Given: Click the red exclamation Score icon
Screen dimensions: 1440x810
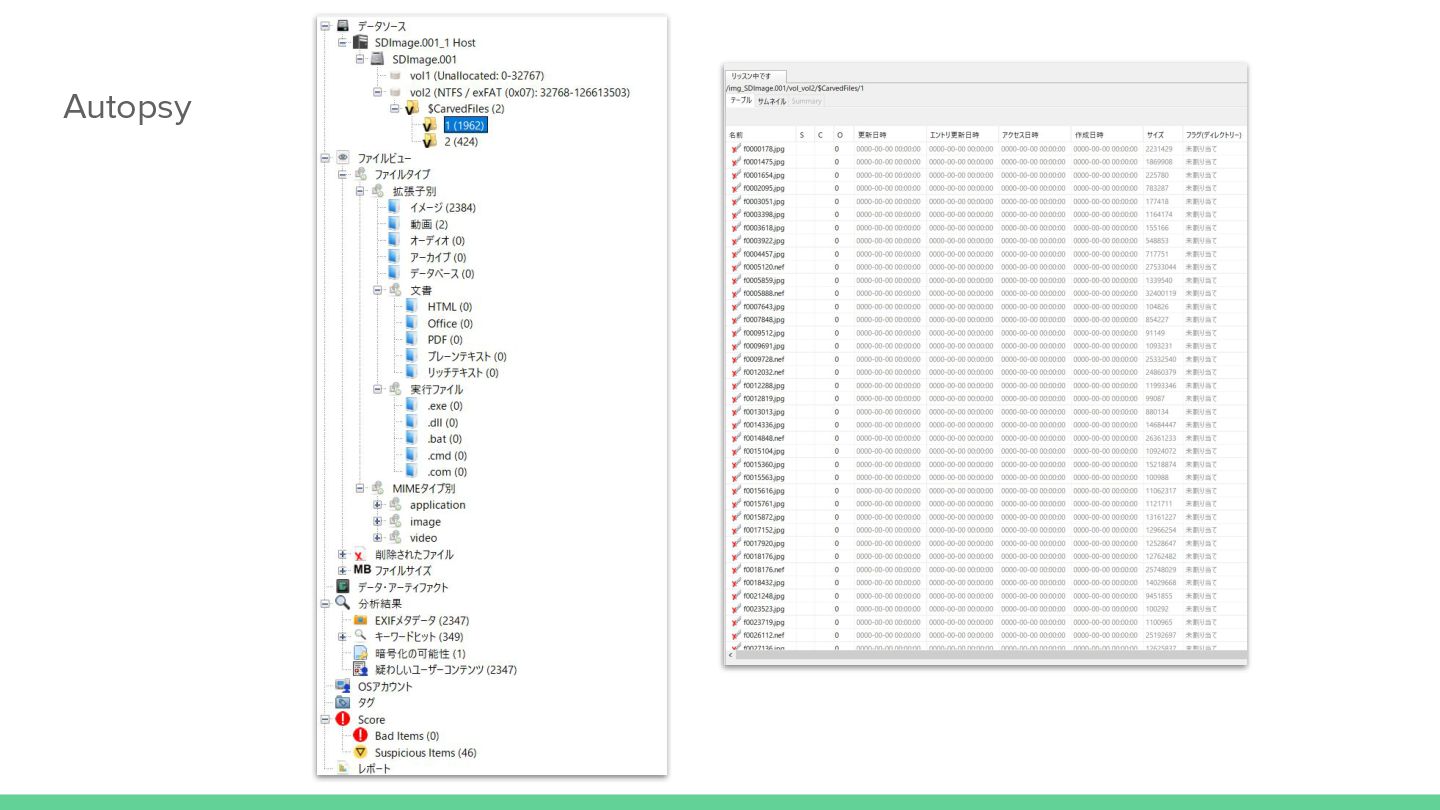Looking at the screenshot, I should pyautogui.click(x=343, y=719).
